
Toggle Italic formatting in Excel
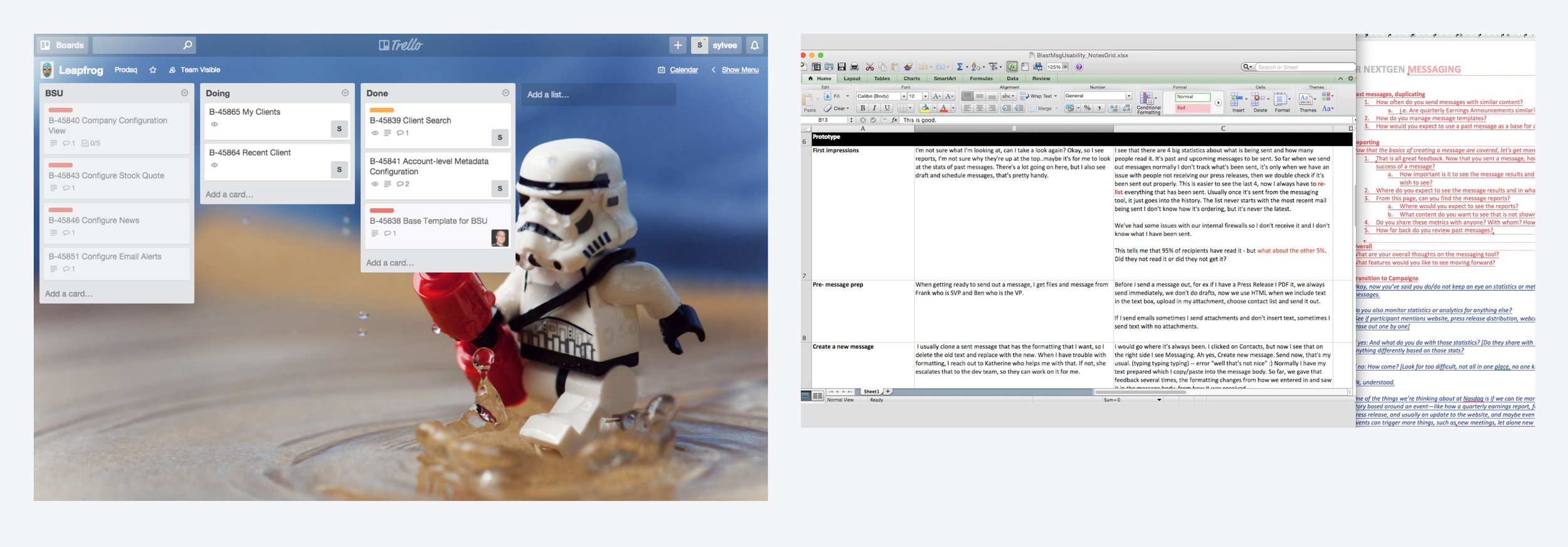[x=874, y=108]
